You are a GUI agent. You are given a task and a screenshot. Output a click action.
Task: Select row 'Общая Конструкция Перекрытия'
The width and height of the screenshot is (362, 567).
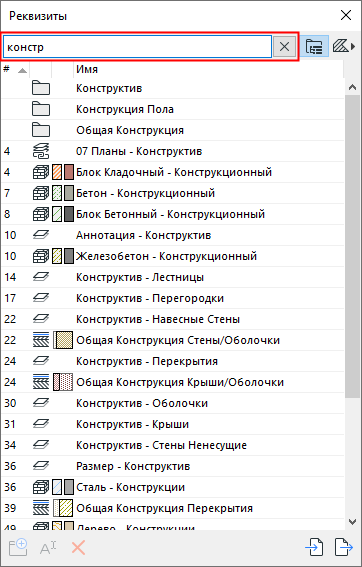[173, 508]
